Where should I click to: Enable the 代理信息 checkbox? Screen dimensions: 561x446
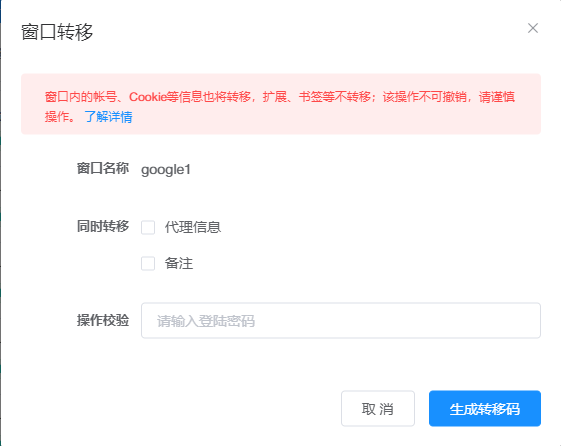coord(148,227)
